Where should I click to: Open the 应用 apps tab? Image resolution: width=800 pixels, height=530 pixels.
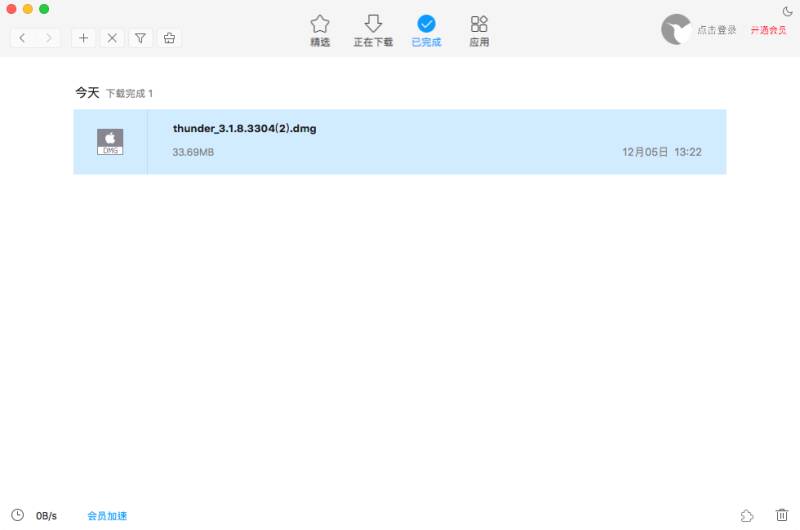coord(479,31)
